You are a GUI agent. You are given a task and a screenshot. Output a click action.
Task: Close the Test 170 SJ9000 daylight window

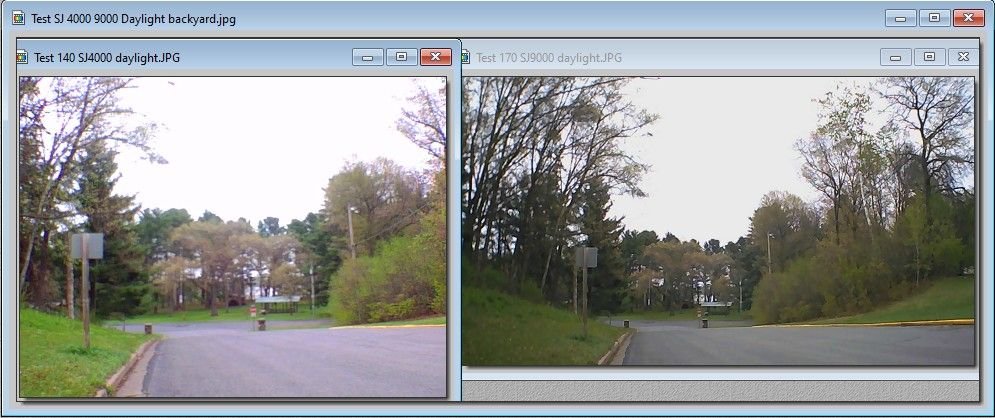click(x=963, y=57)
